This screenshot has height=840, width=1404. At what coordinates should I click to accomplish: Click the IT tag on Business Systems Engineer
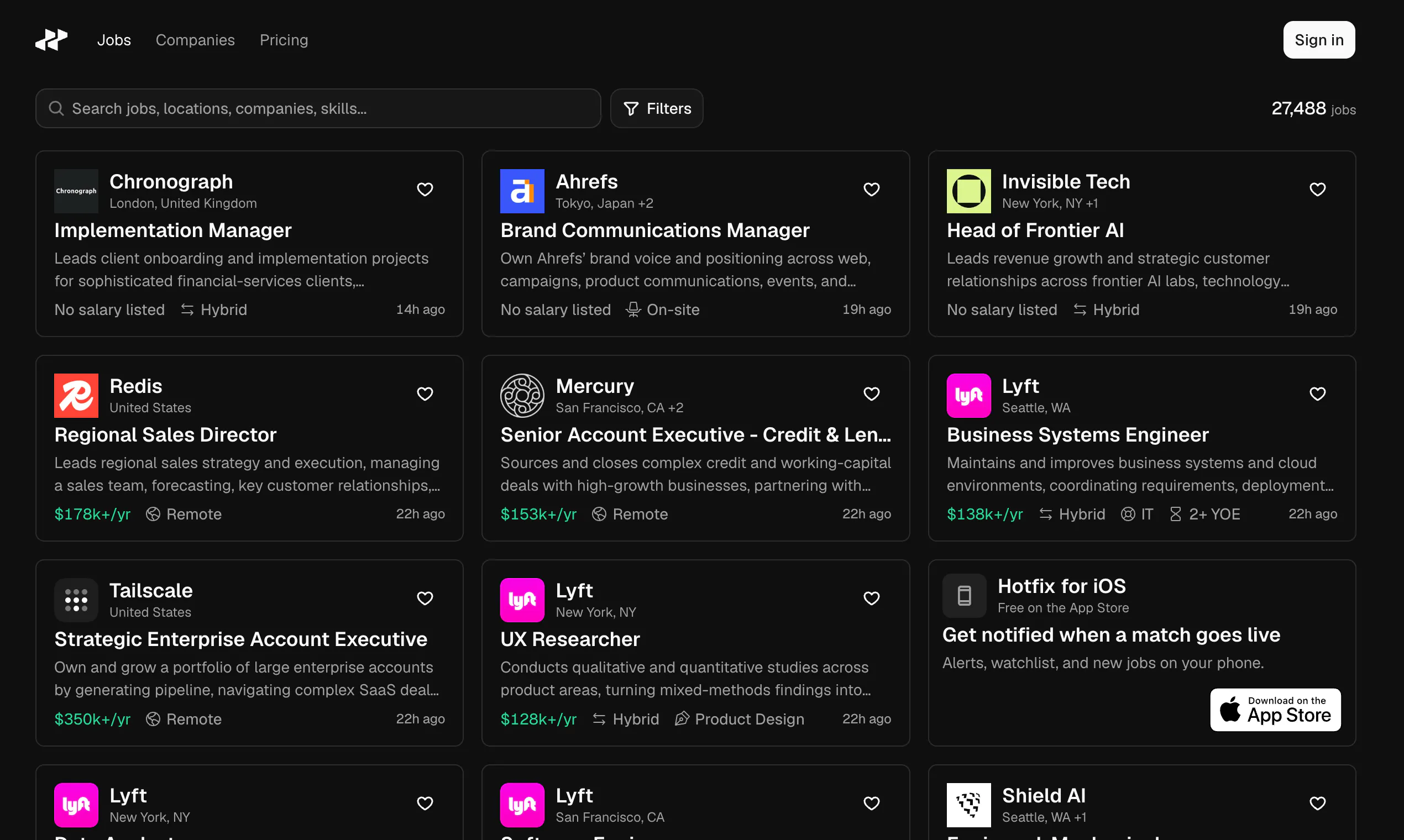1137,514
